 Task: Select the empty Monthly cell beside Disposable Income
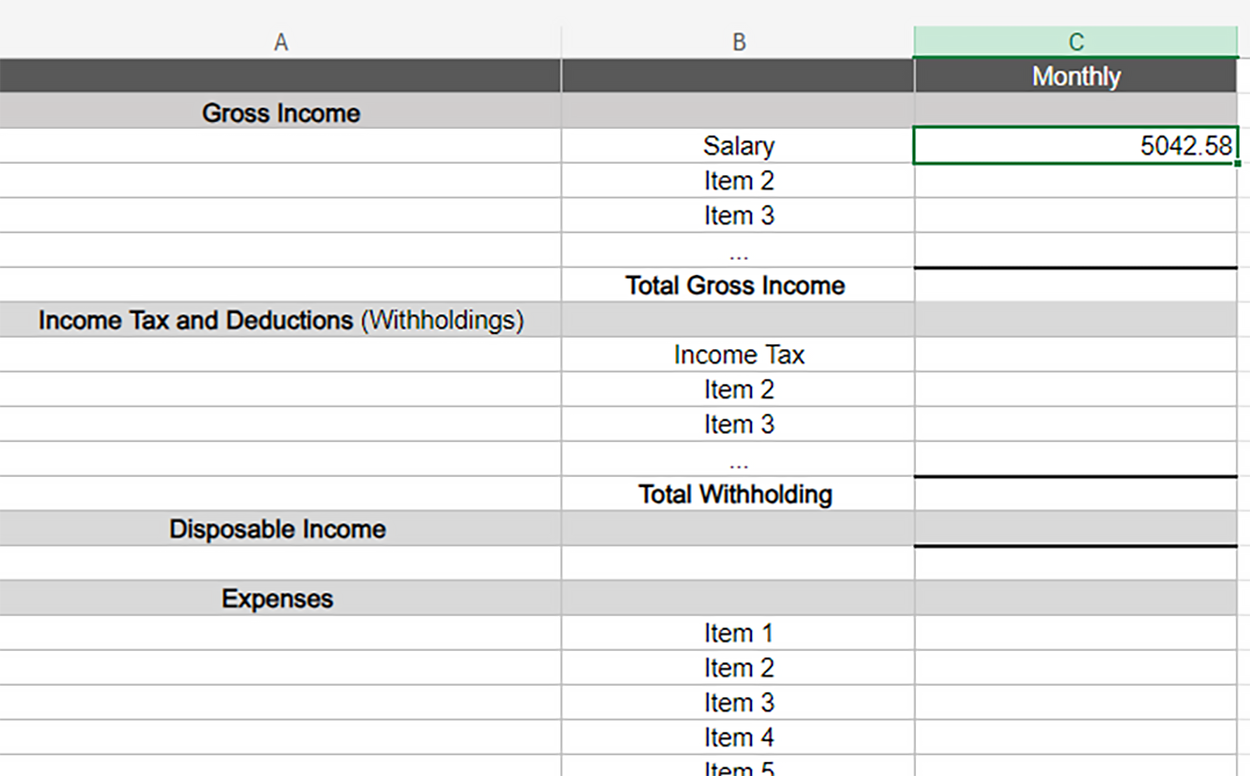pyautogui.click(x=1075, y=529)
